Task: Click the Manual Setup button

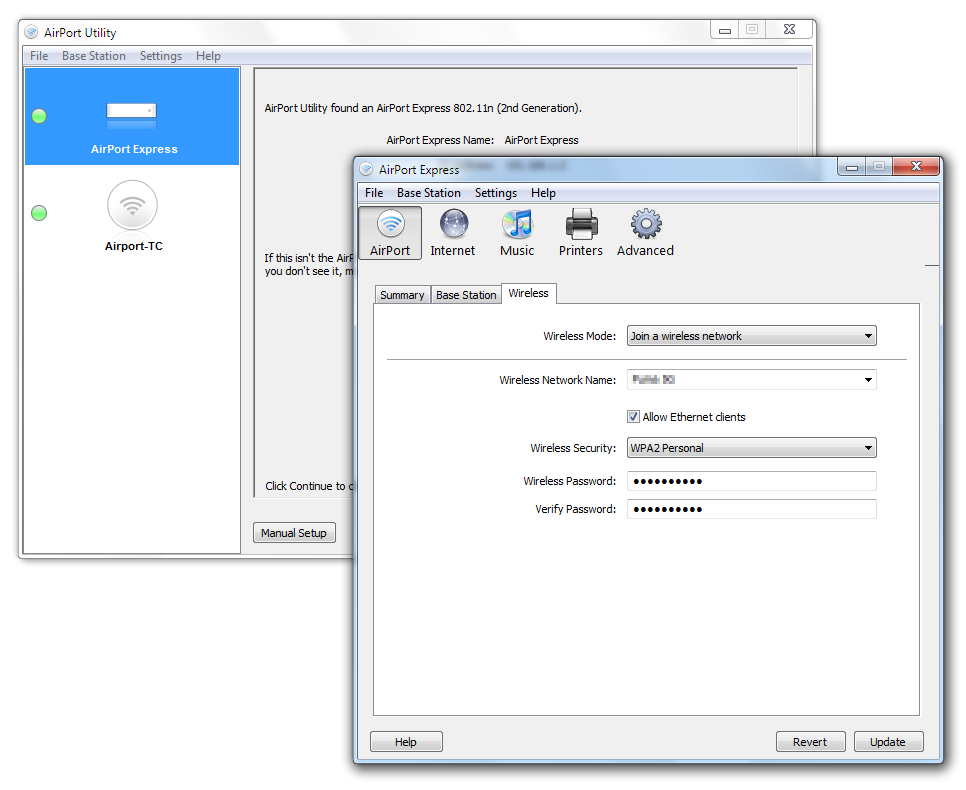Action: [294, 533]
